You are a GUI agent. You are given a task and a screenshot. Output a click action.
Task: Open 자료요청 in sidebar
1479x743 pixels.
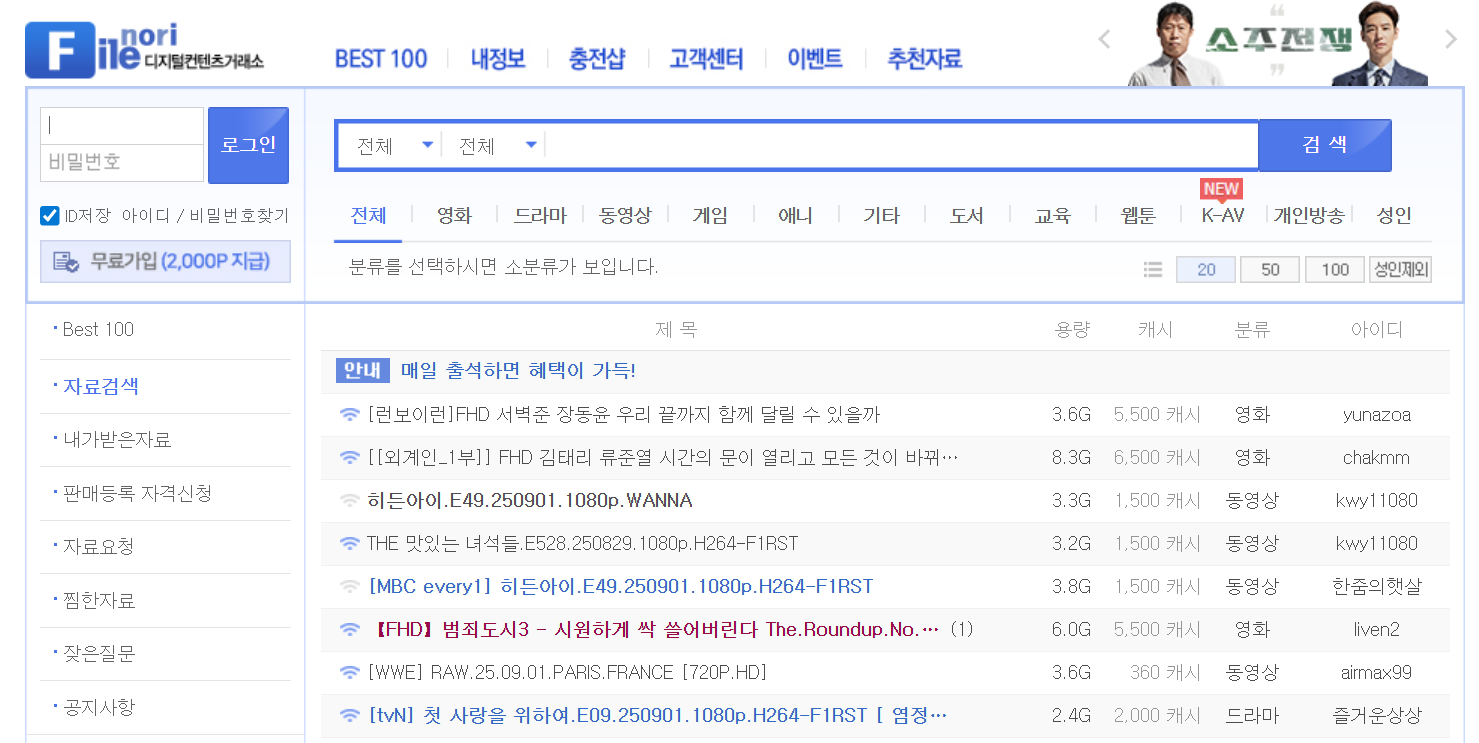[98, 547]
